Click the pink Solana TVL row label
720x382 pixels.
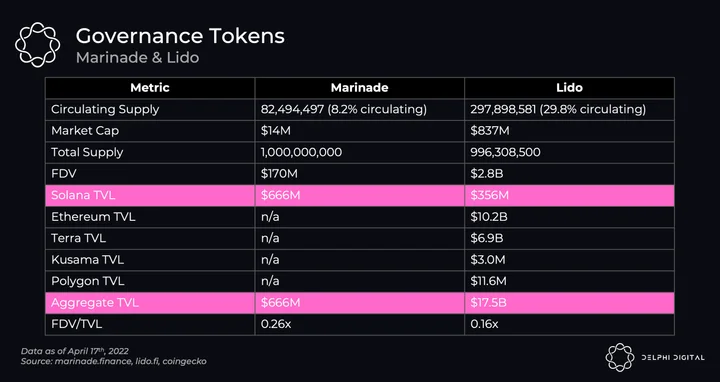click(150, 195)
